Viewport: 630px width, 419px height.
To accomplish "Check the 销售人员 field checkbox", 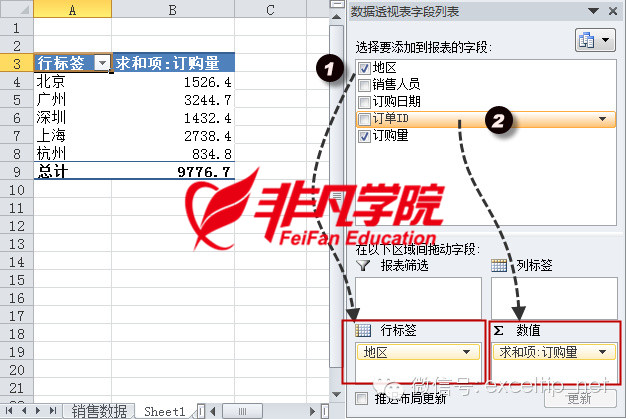I will pyautogui.click(x=364, y=85).
